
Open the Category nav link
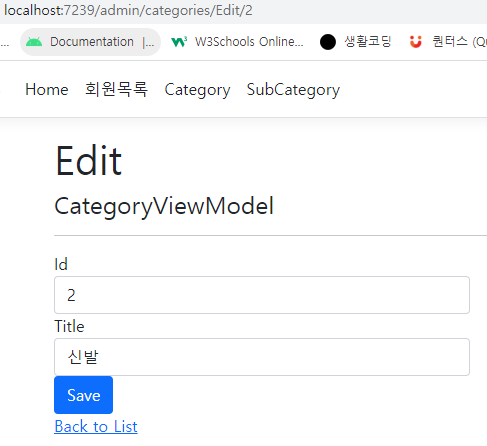197,90
